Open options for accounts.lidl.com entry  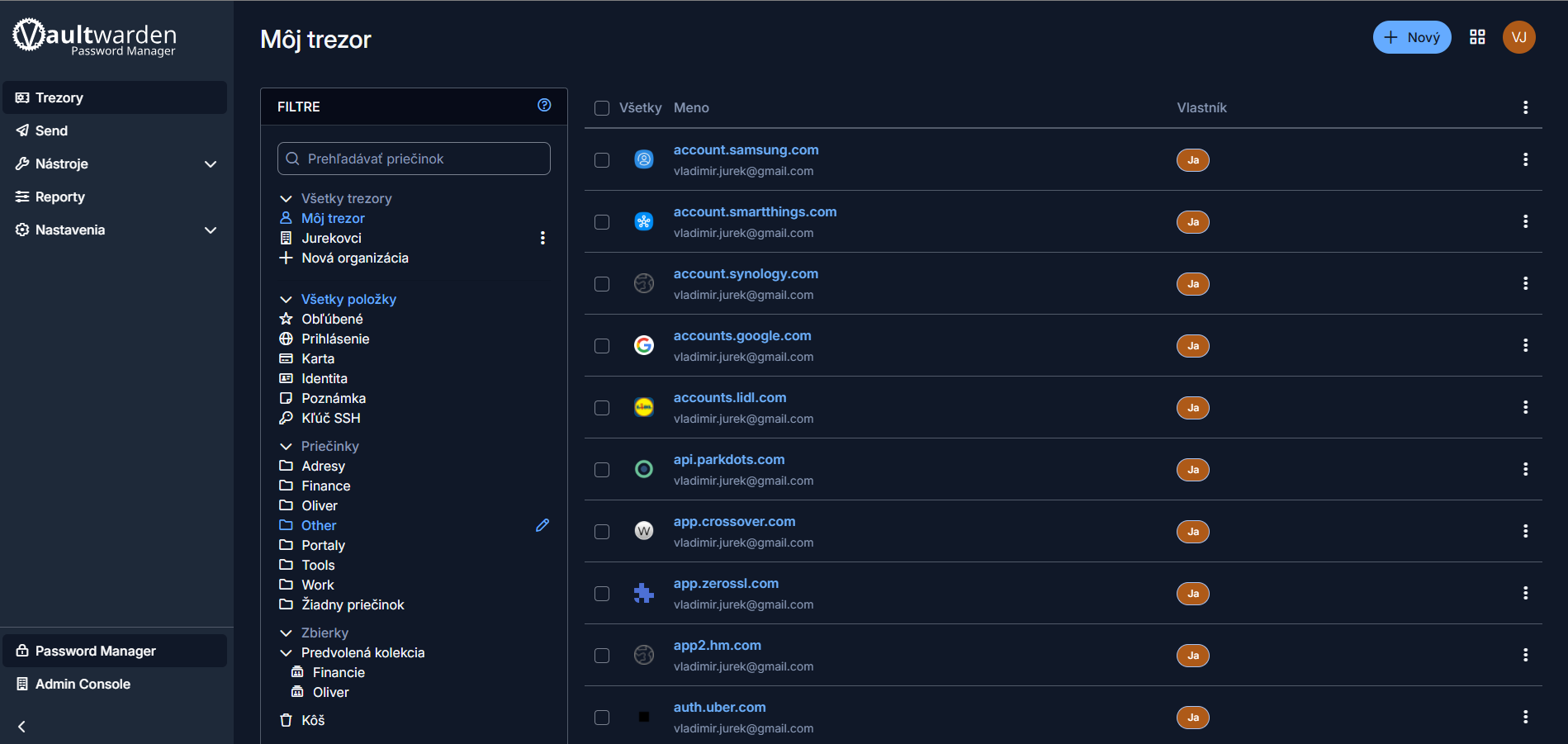pos(1525,407)
